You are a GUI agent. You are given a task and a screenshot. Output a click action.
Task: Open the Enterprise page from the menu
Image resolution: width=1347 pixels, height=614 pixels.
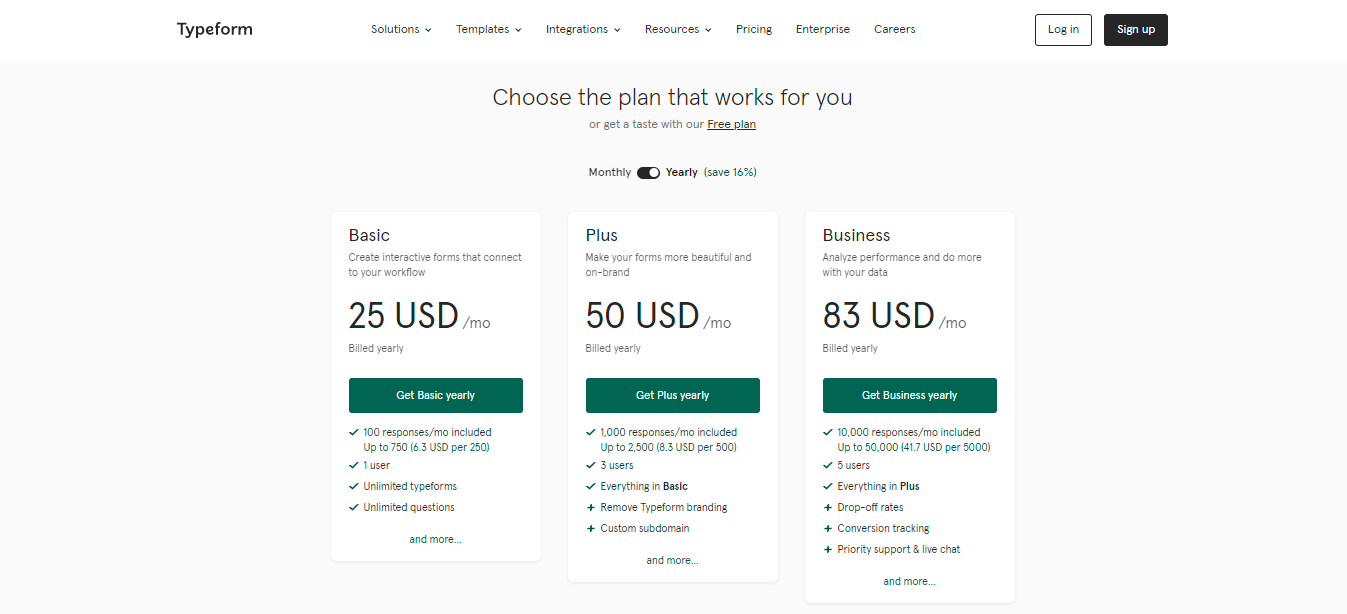(822, 29)
